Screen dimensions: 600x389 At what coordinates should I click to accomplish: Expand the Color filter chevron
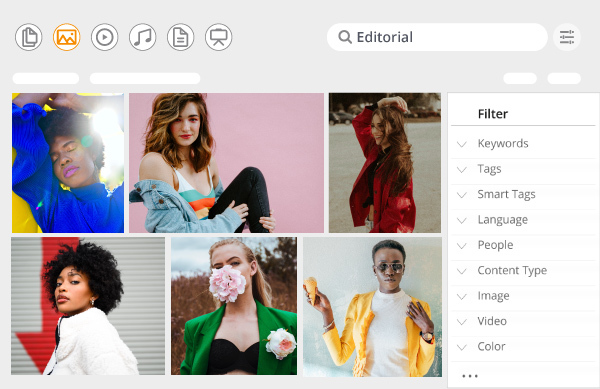(462, 347)
